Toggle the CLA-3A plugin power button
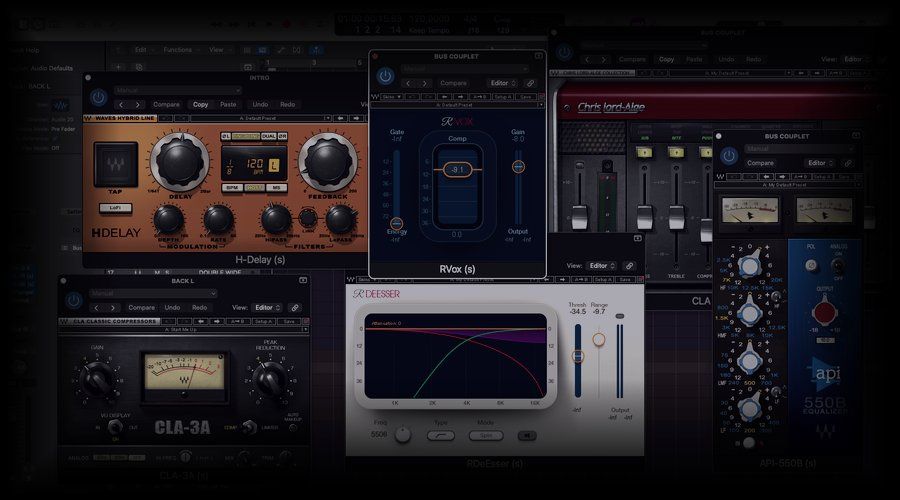Screen dimensions: 900x500 (x=73, y=300)
